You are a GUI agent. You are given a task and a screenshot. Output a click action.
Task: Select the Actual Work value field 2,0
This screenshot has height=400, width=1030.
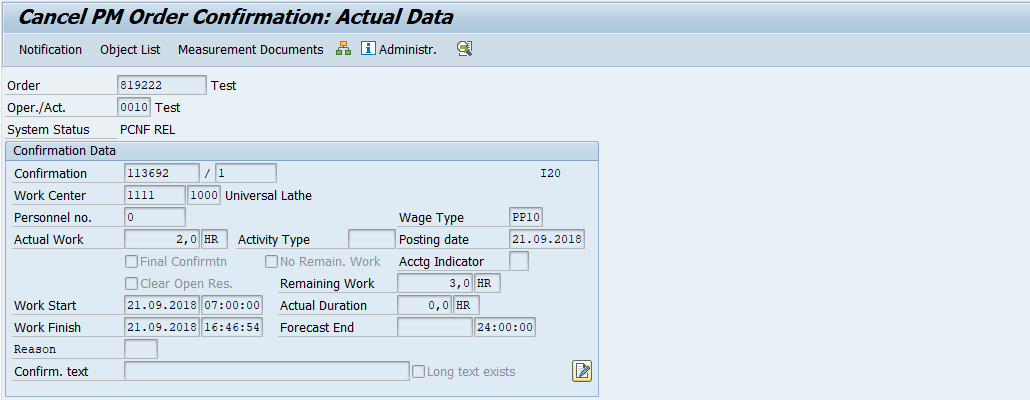point(162,239)
